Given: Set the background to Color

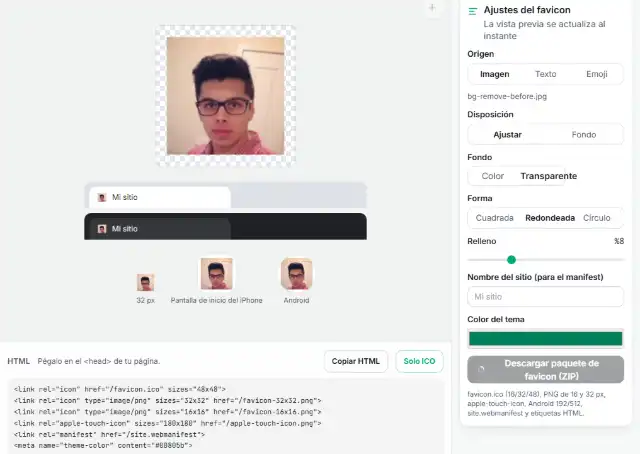Looking at the screenshot, I should coord(493,176).
